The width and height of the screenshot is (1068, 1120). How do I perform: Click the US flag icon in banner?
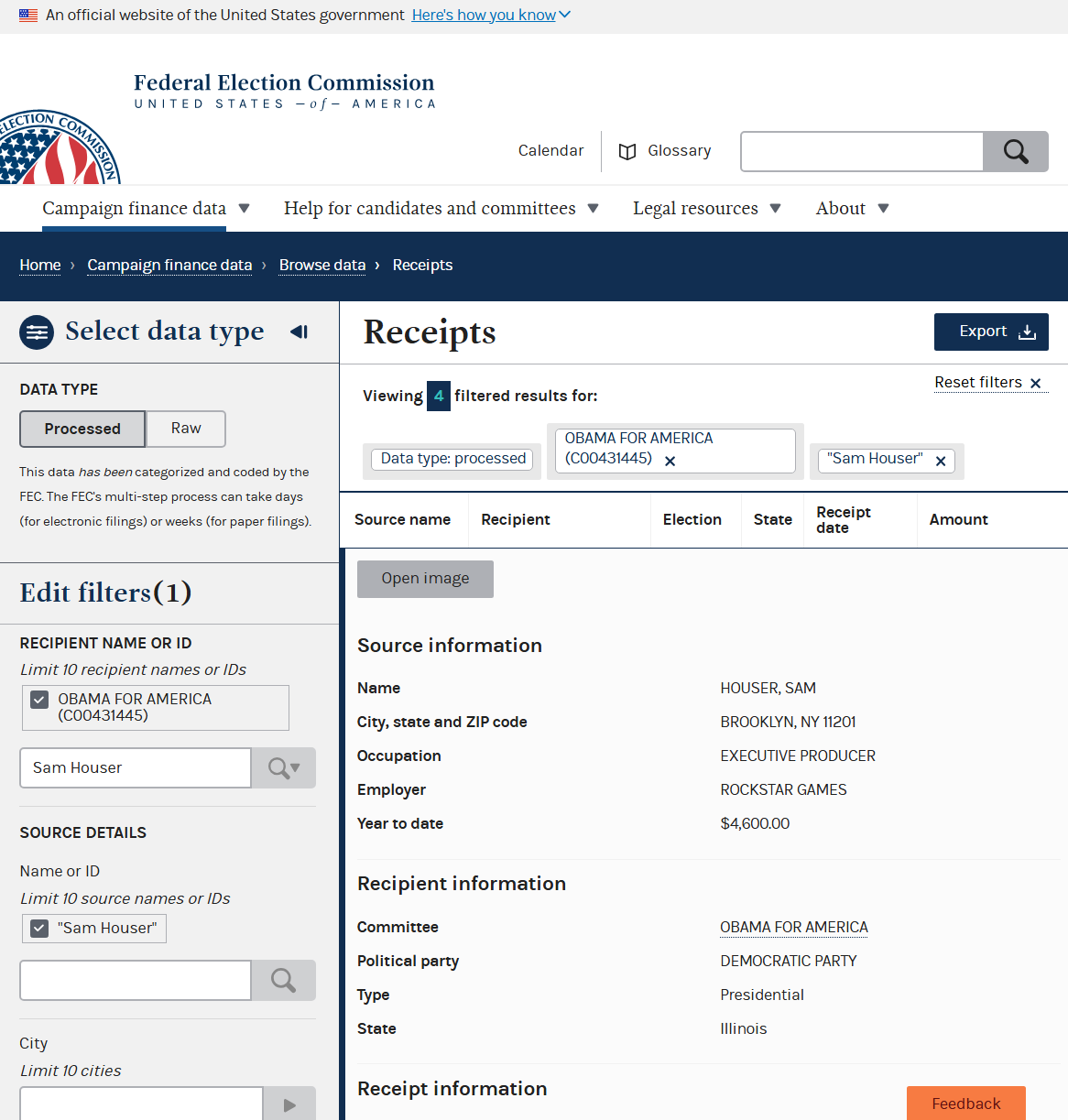click(28, 16)
